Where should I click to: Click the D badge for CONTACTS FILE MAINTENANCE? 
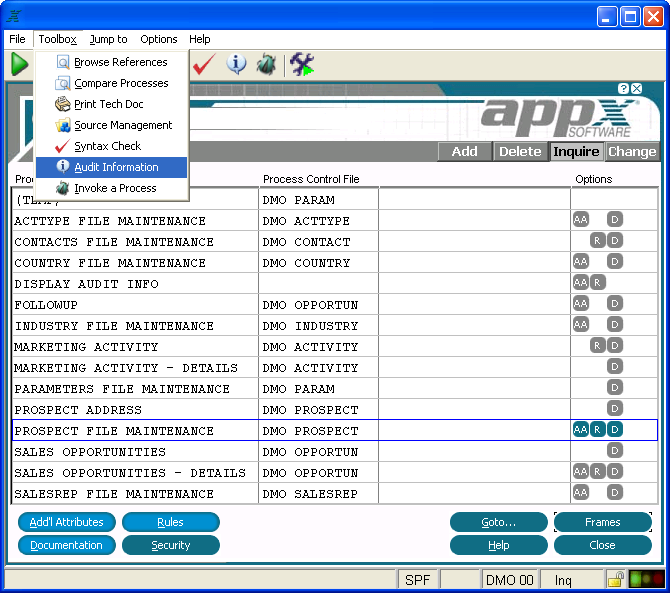(615, 241)
